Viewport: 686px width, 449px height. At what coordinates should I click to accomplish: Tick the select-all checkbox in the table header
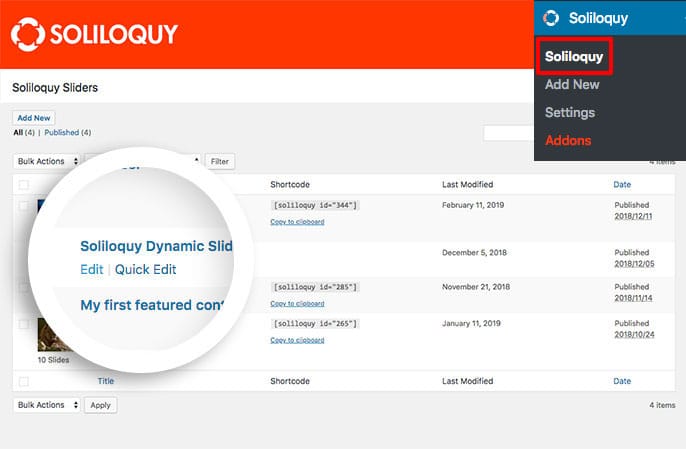click(24, 185)
